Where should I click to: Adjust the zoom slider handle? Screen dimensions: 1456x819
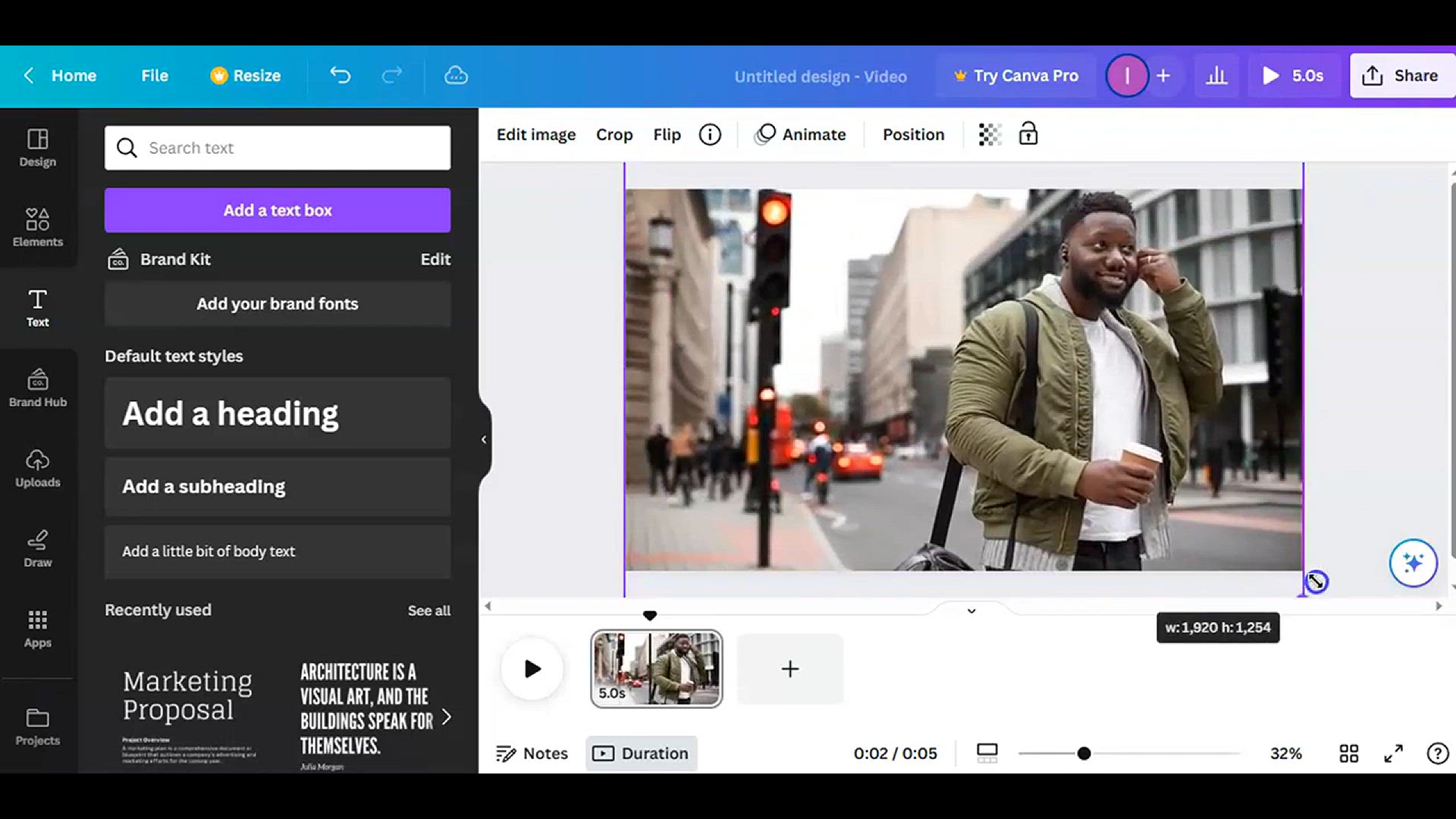[1084, 753]
